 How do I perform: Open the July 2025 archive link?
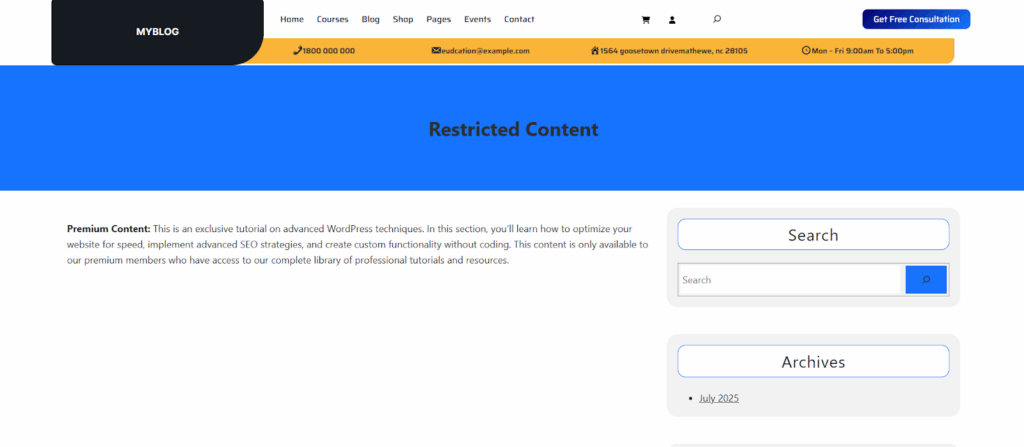tap(719, 398)
